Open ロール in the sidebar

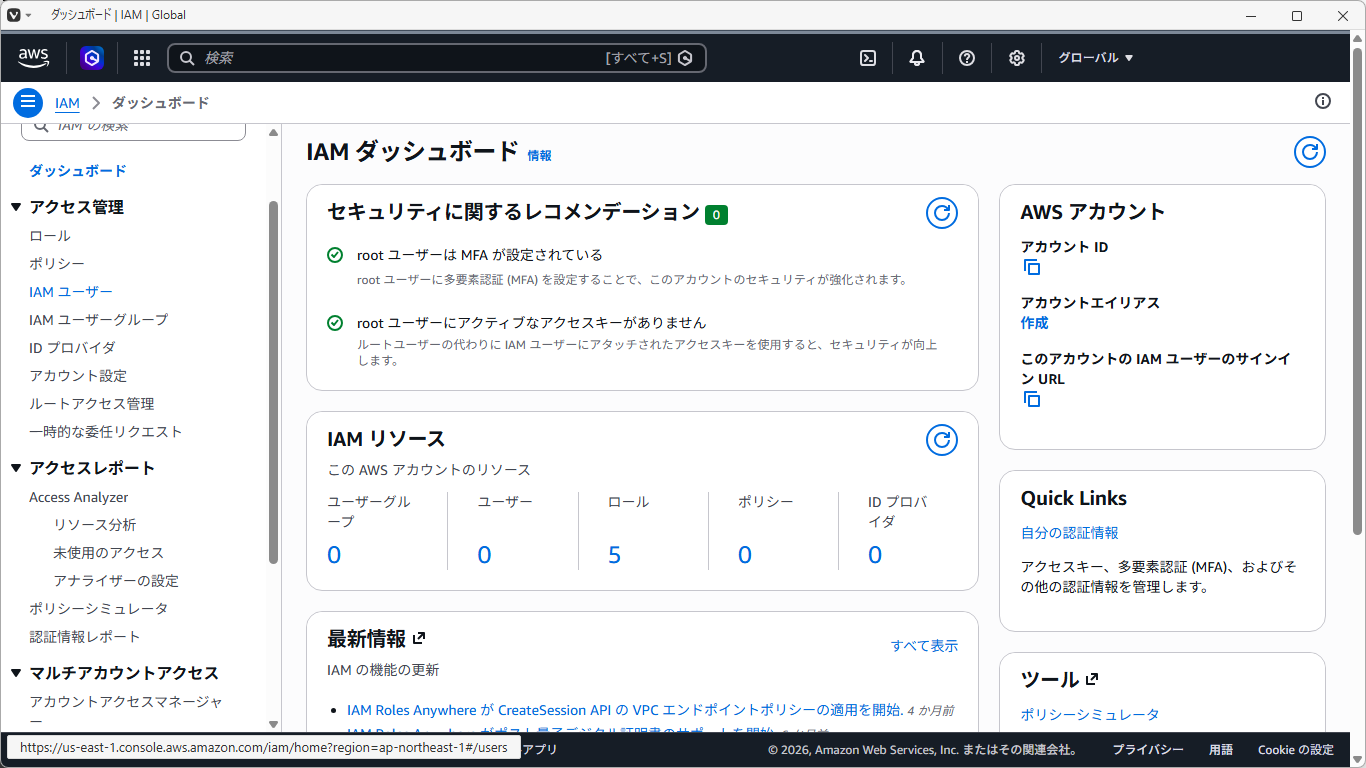[x=50, y=236]
